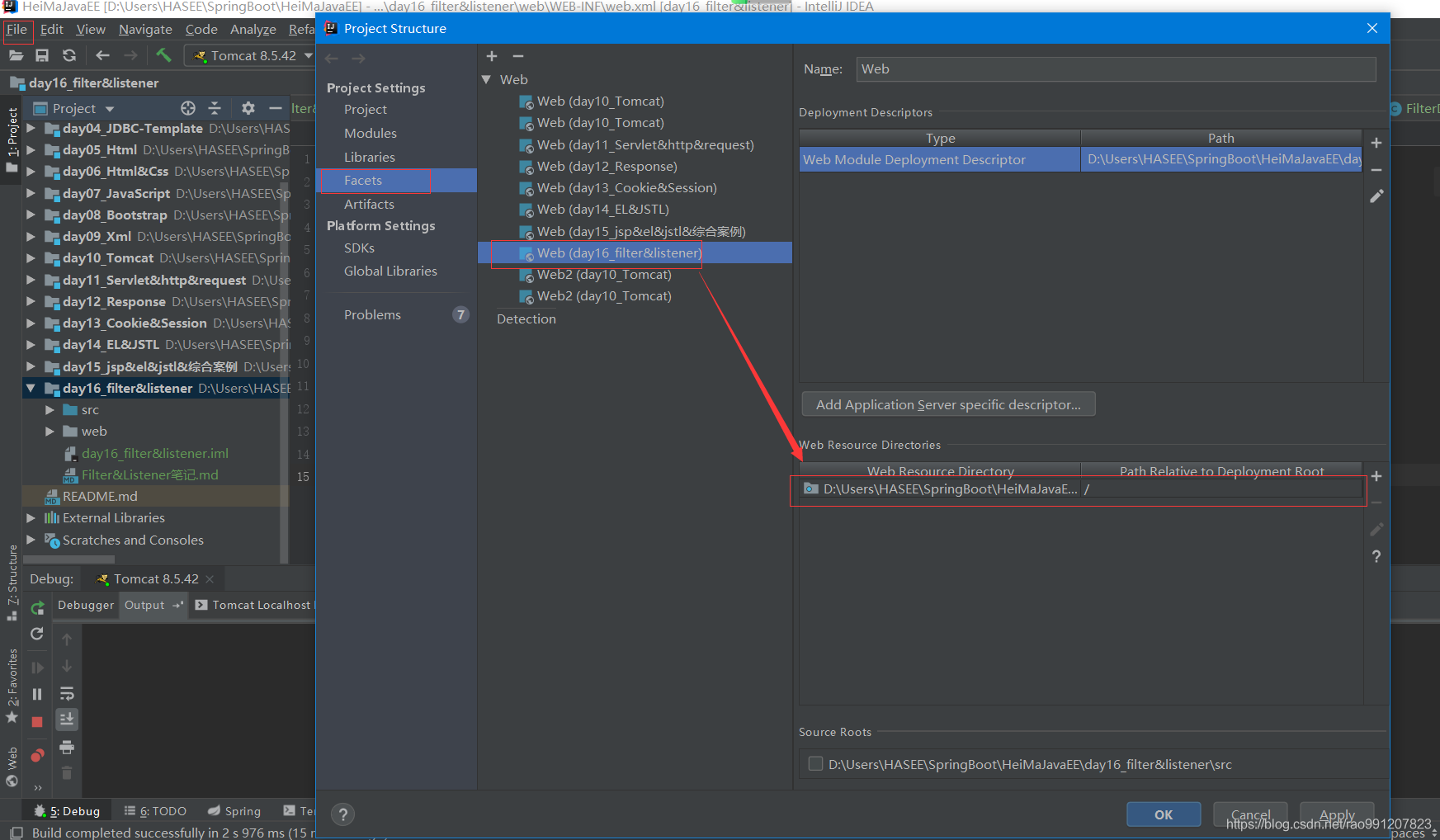This screenshot has width=1440, height=840.
Task: Select Modules in Project Settings
Action: point(371,133)
